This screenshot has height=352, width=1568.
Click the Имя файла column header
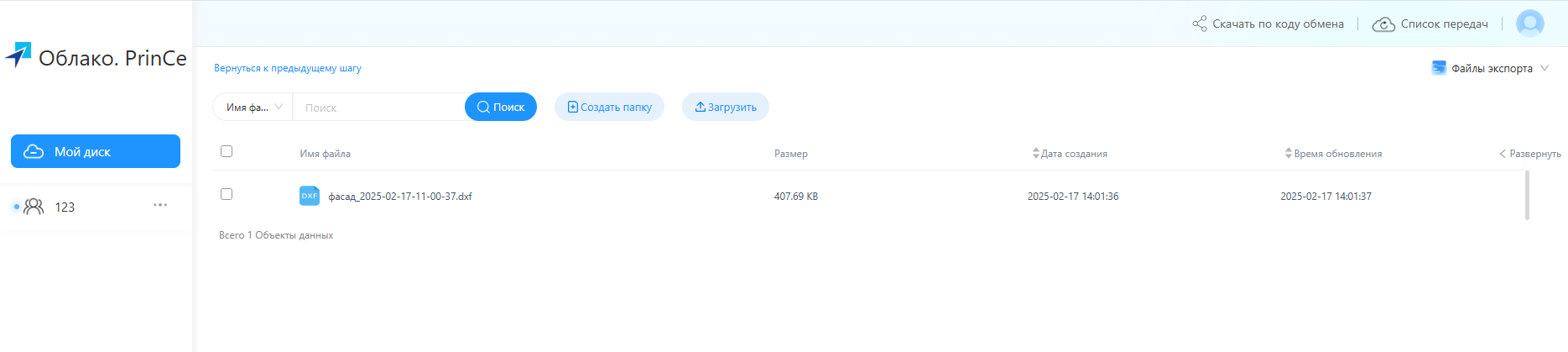coord(326,154)
